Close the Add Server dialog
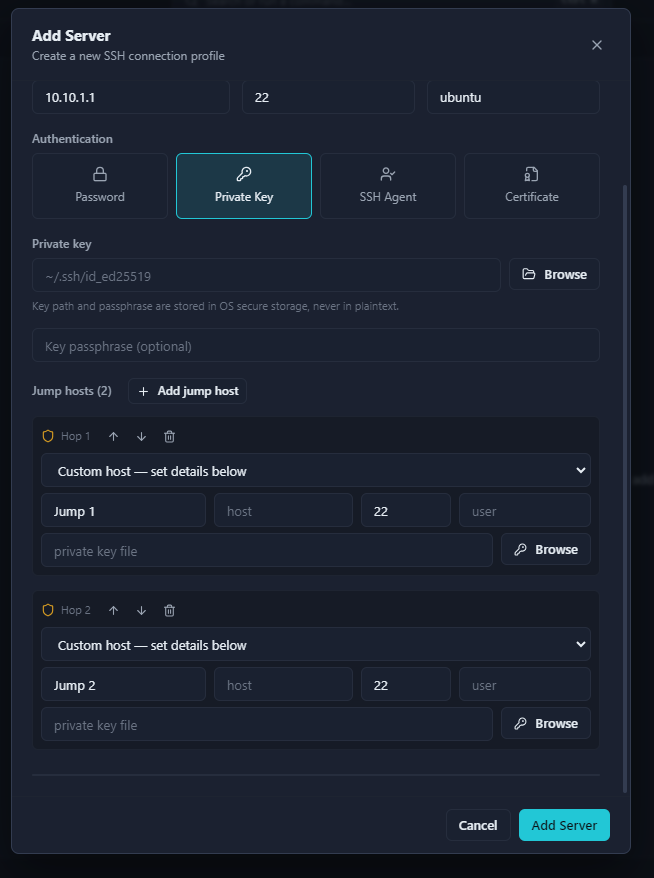The width and height of the screenshot is (654, 878). (597, 45)
